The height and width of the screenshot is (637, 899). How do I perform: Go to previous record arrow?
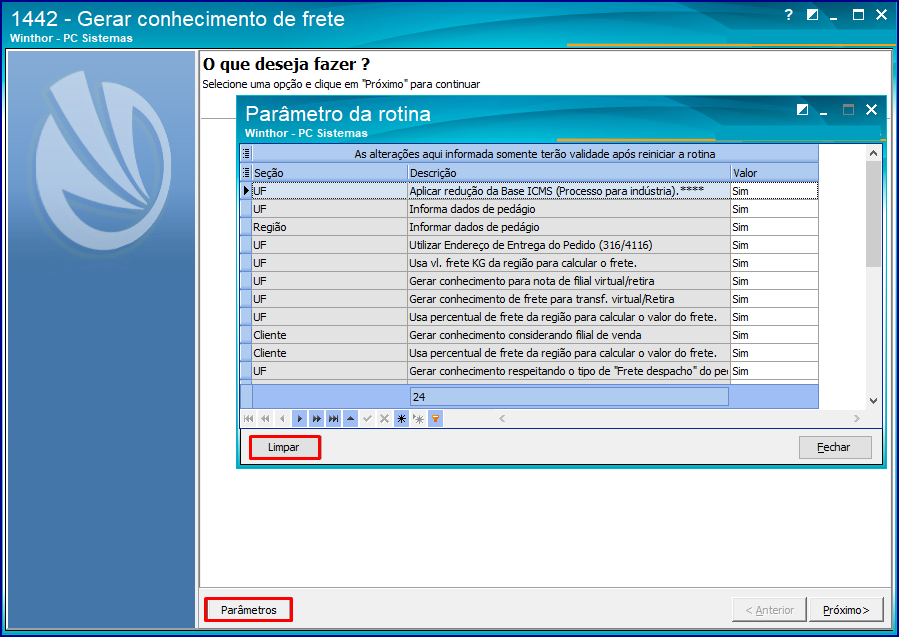(x=282, y=419)
